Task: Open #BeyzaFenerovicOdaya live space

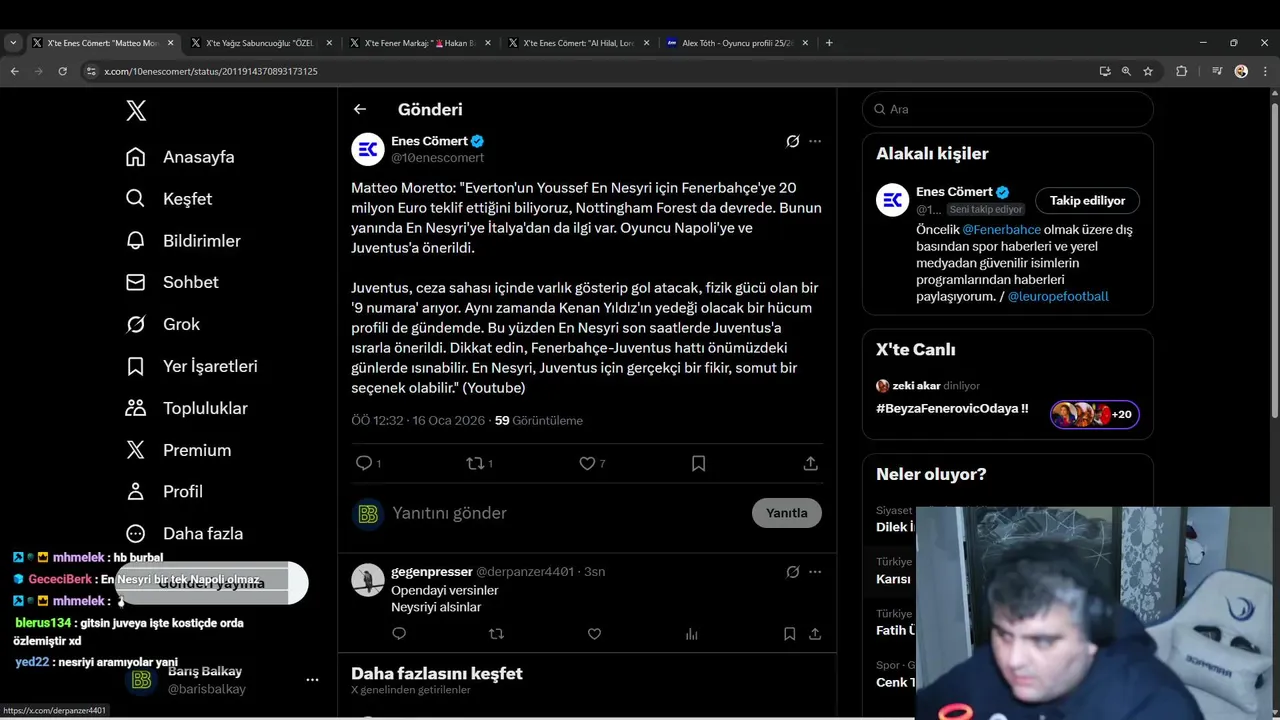Action: 952,408
